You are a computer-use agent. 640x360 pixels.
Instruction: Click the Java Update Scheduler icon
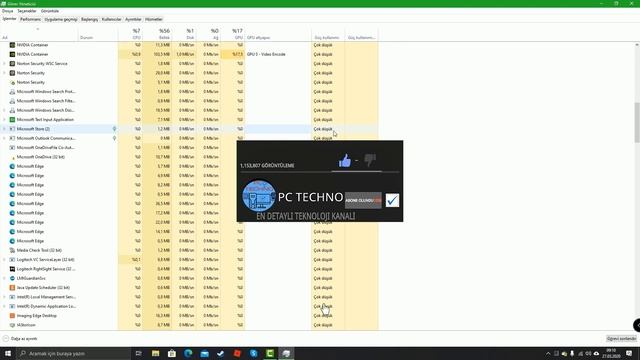click(x=12, y=288)
